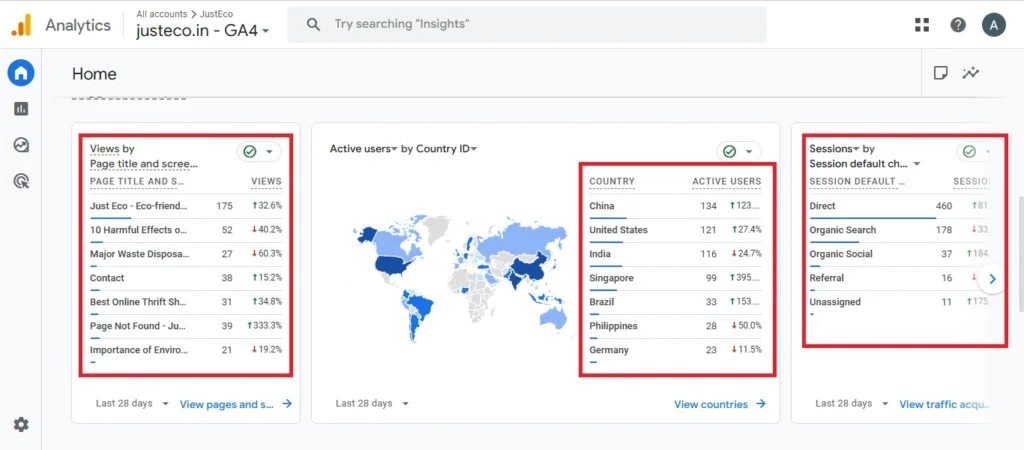Open Last 28 days dropdown in Views card

click(x=132, y=404)
